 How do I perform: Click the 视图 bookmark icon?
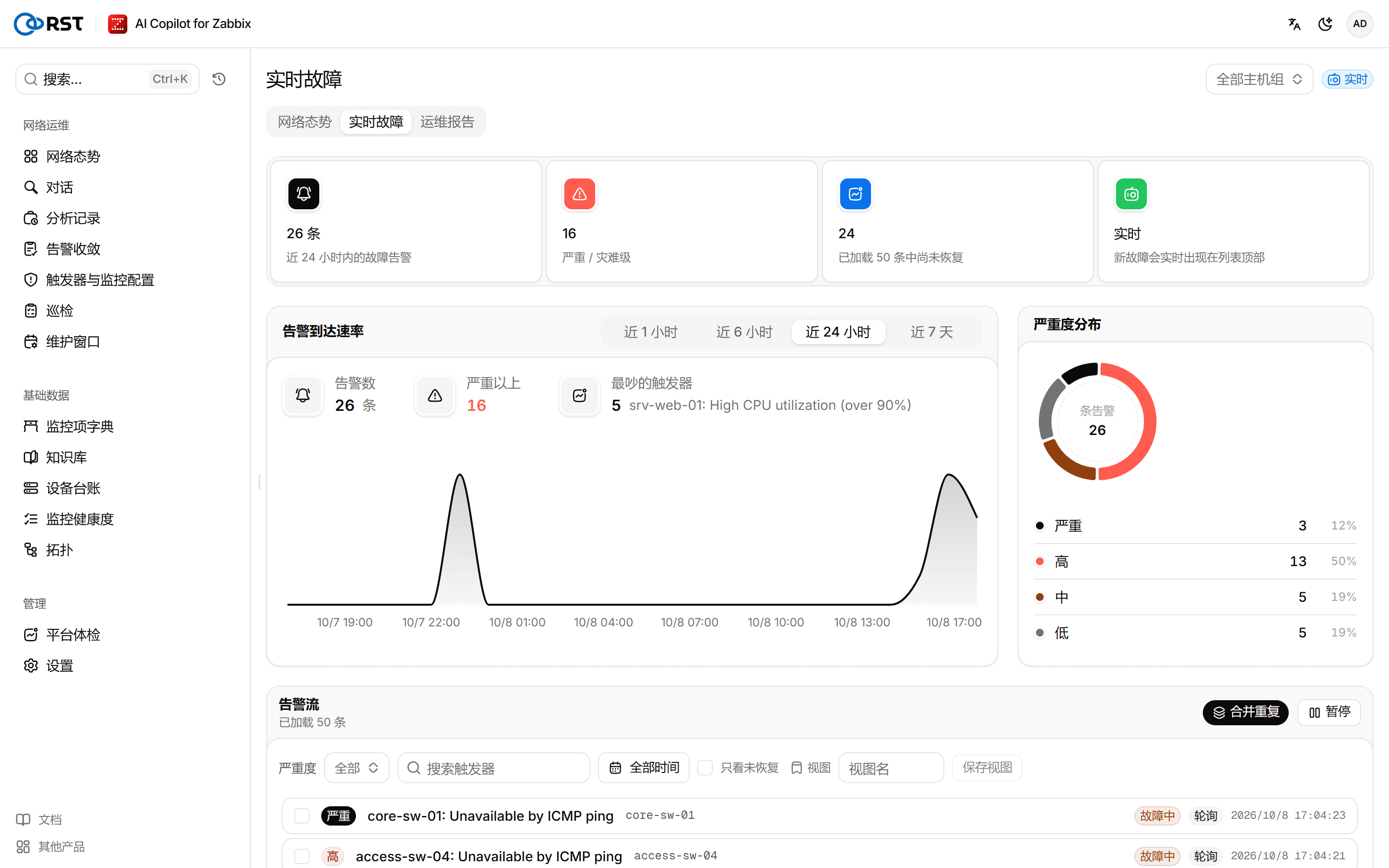tap(796, 768)
